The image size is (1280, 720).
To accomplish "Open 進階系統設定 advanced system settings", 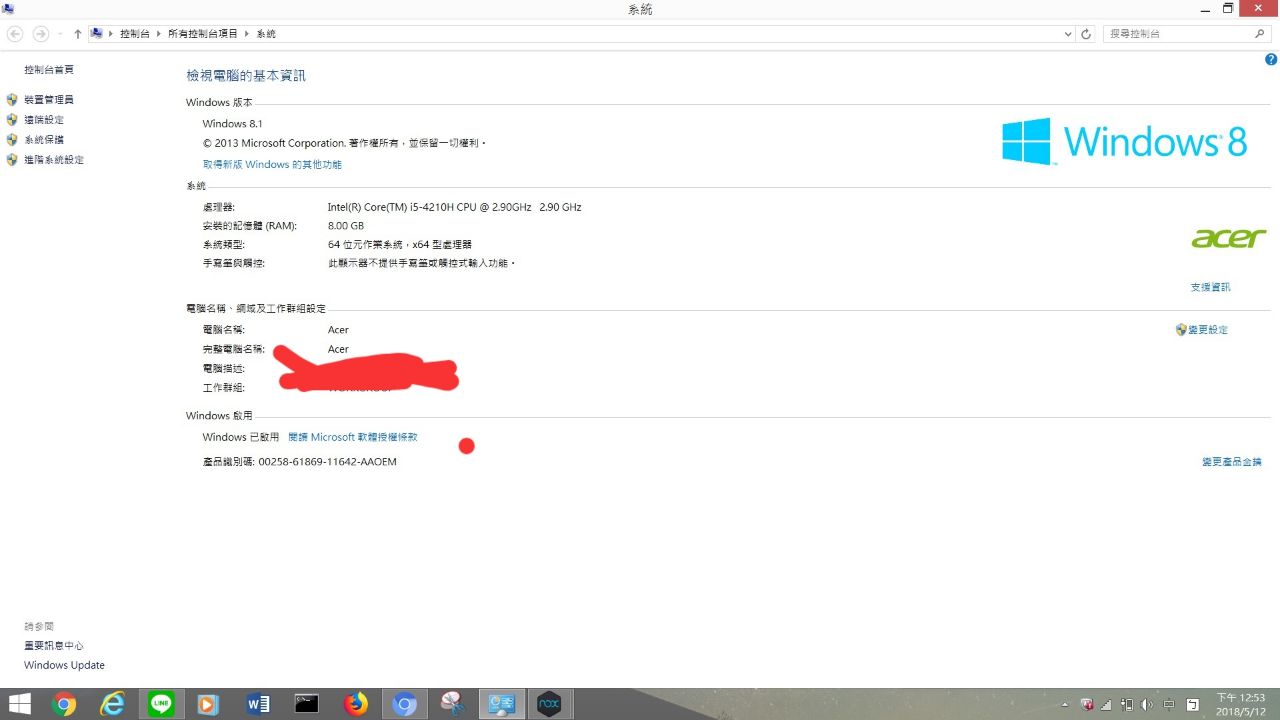I will (54, 160).
